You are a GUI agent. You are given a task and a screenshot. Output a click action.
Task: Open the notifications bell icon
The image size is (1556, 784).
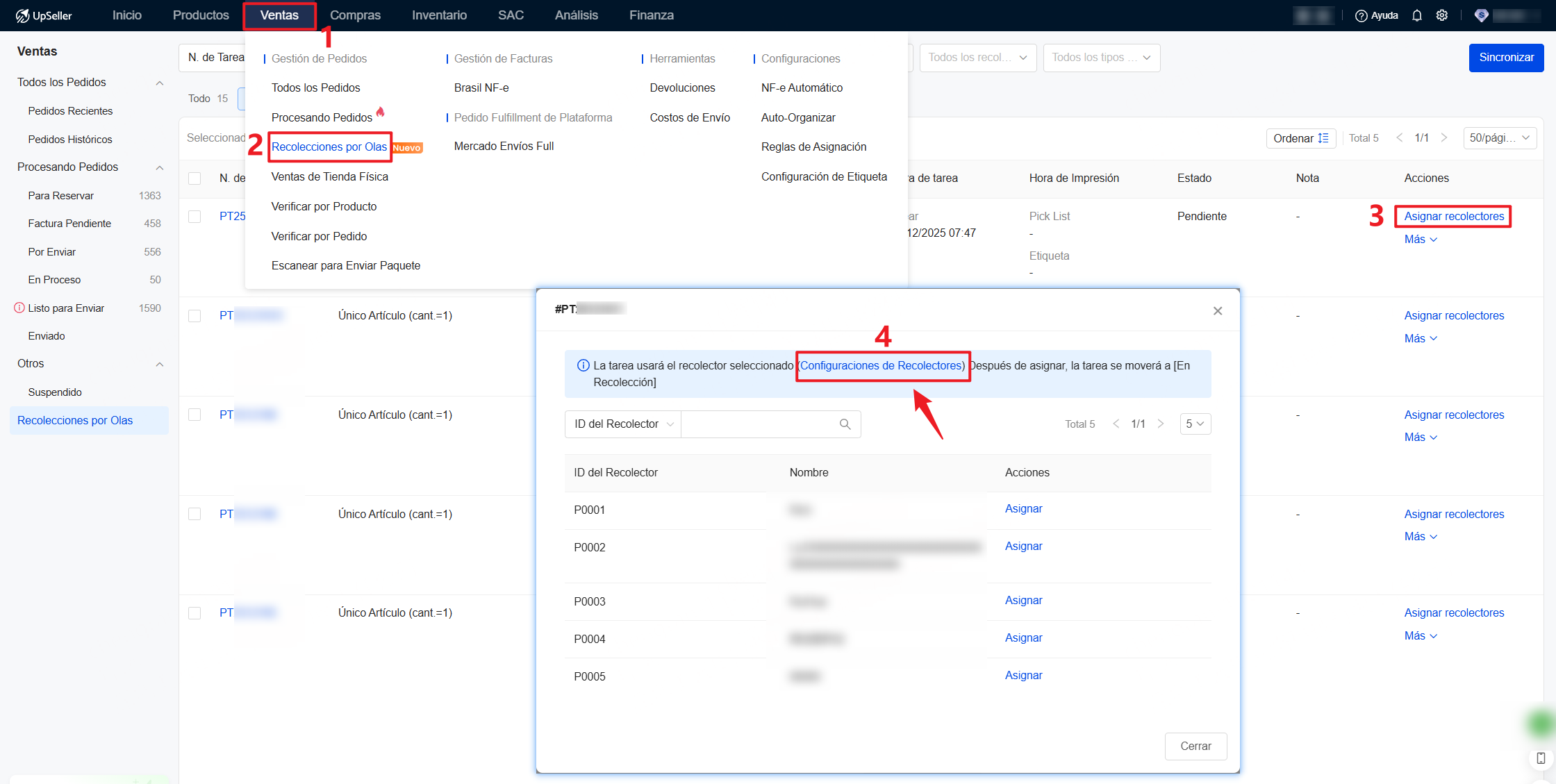click(x=1417, y=15)
